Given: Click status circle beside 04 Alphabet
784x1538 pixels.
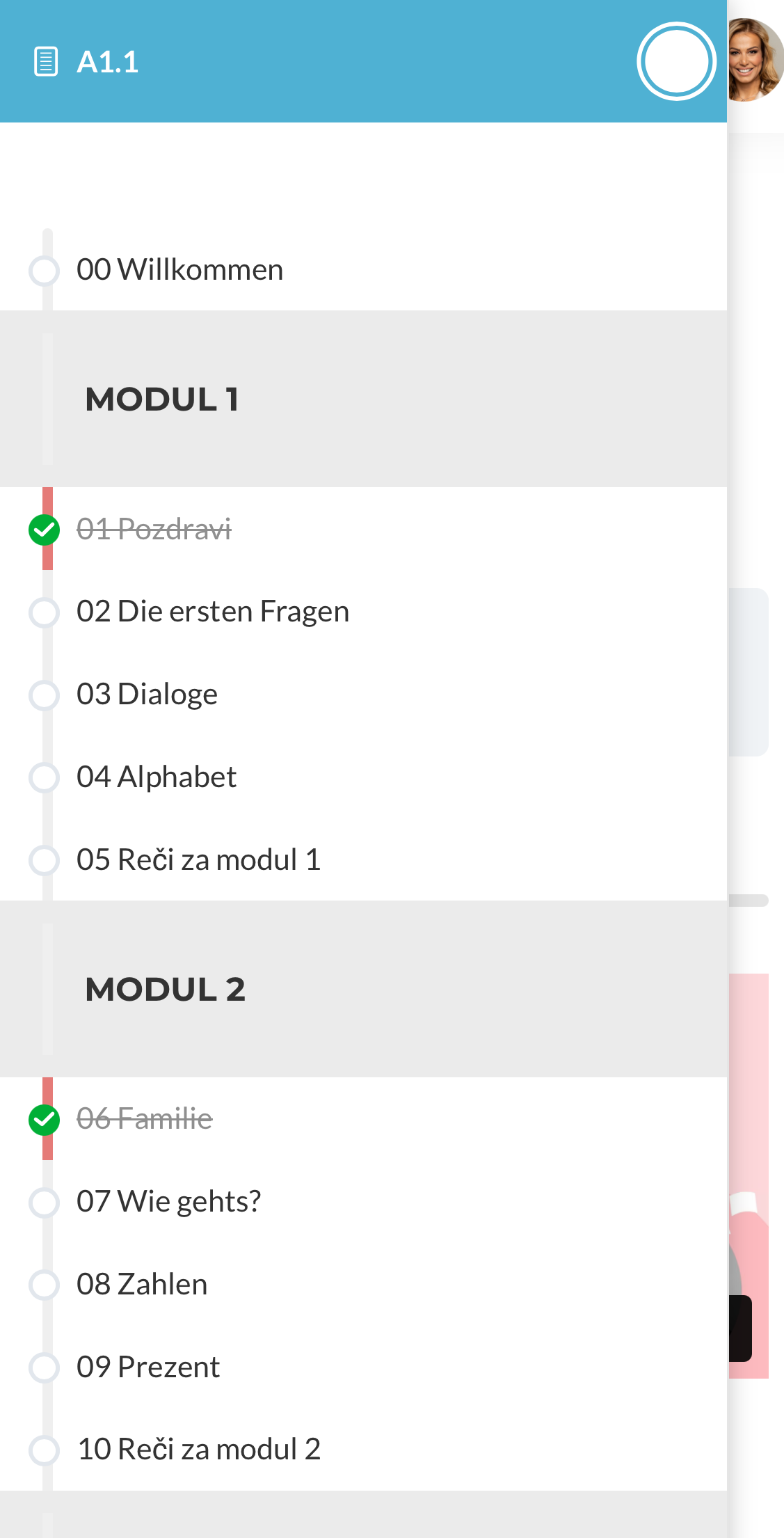Looking at the screenshot, I should click(x=44, y=777).
